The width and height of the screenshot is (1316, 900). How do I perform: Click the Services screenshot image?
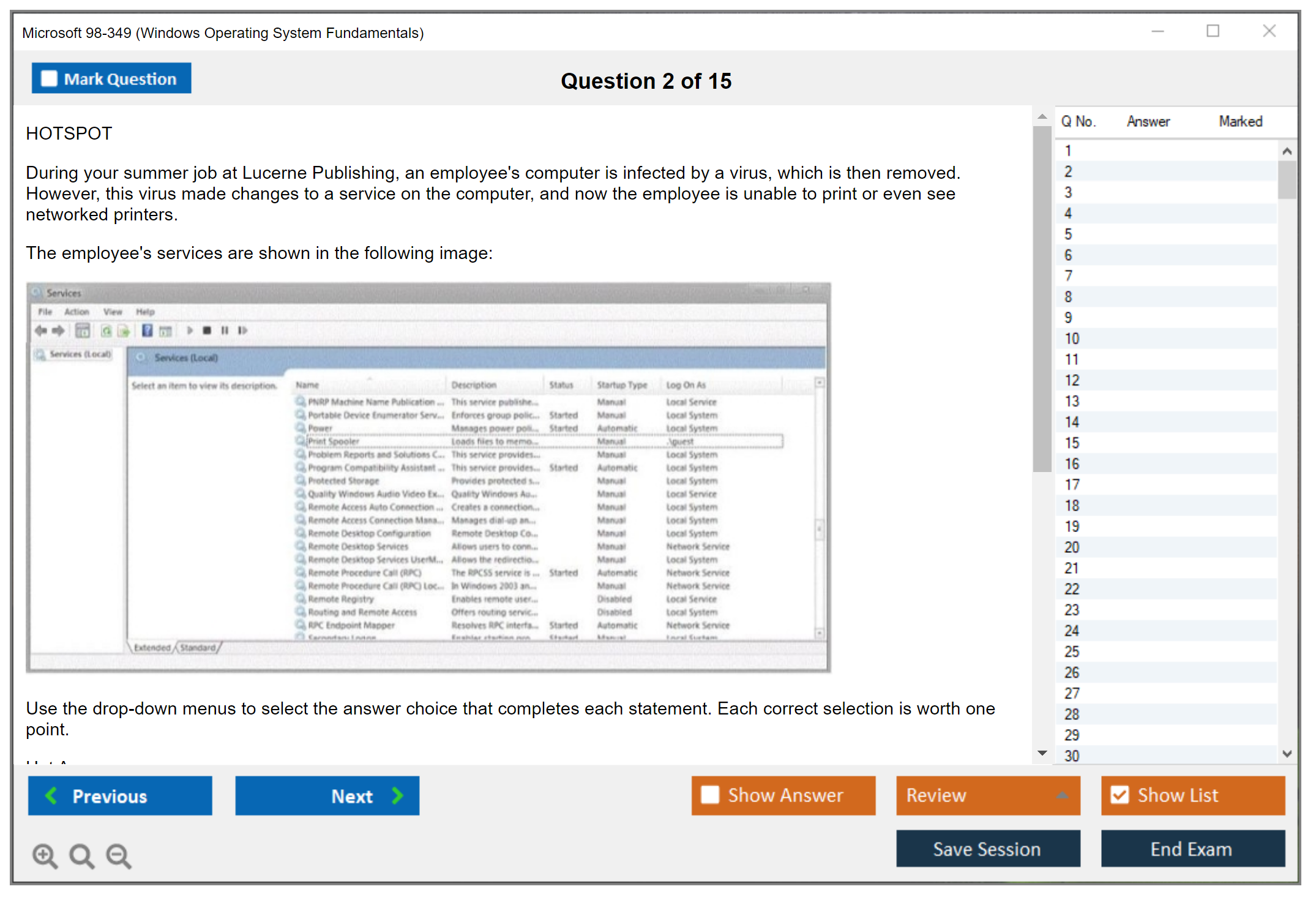428,478
